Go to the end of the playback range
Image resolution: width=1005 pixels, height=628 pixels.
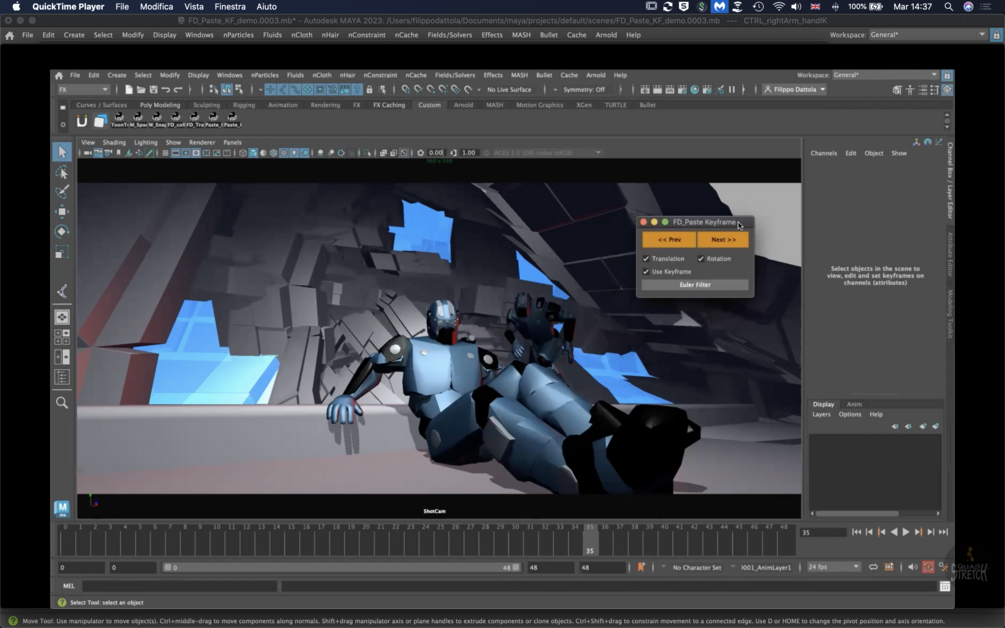coord(943,532)
